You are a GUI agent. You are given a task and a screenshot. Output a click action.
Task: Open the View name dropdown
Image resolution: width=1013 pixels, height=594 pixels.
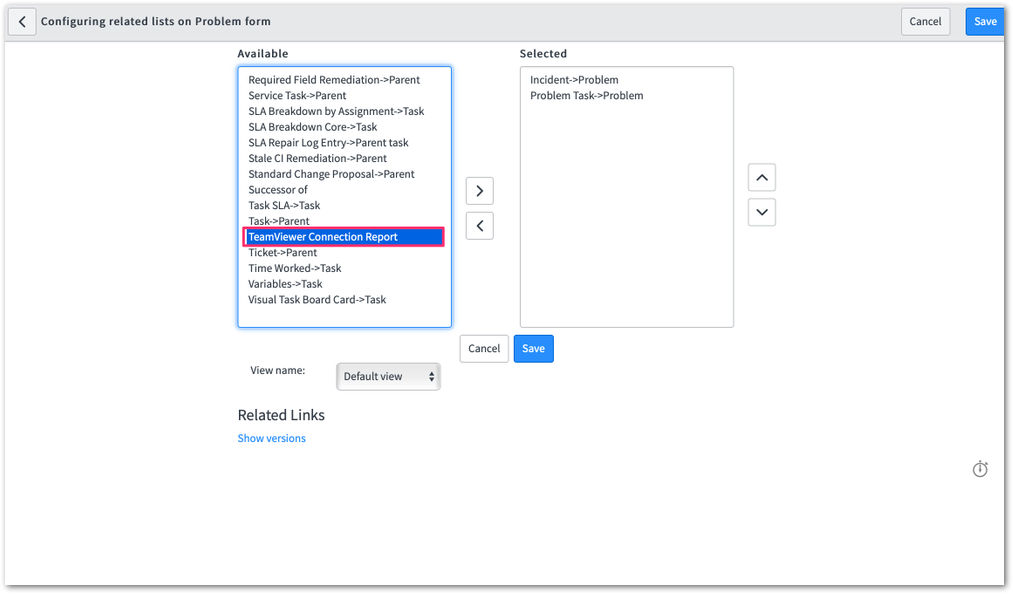[x=388, y=376]
